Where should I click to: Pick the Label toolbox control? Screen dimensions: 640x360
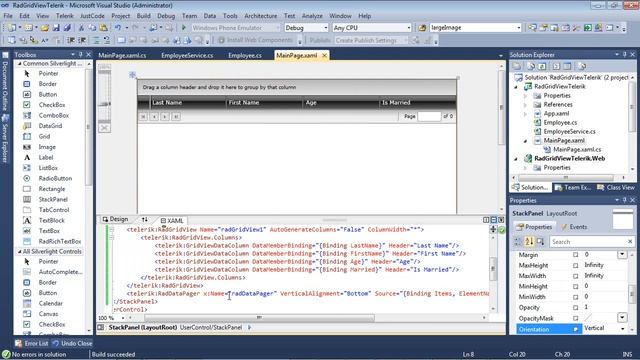46,158
